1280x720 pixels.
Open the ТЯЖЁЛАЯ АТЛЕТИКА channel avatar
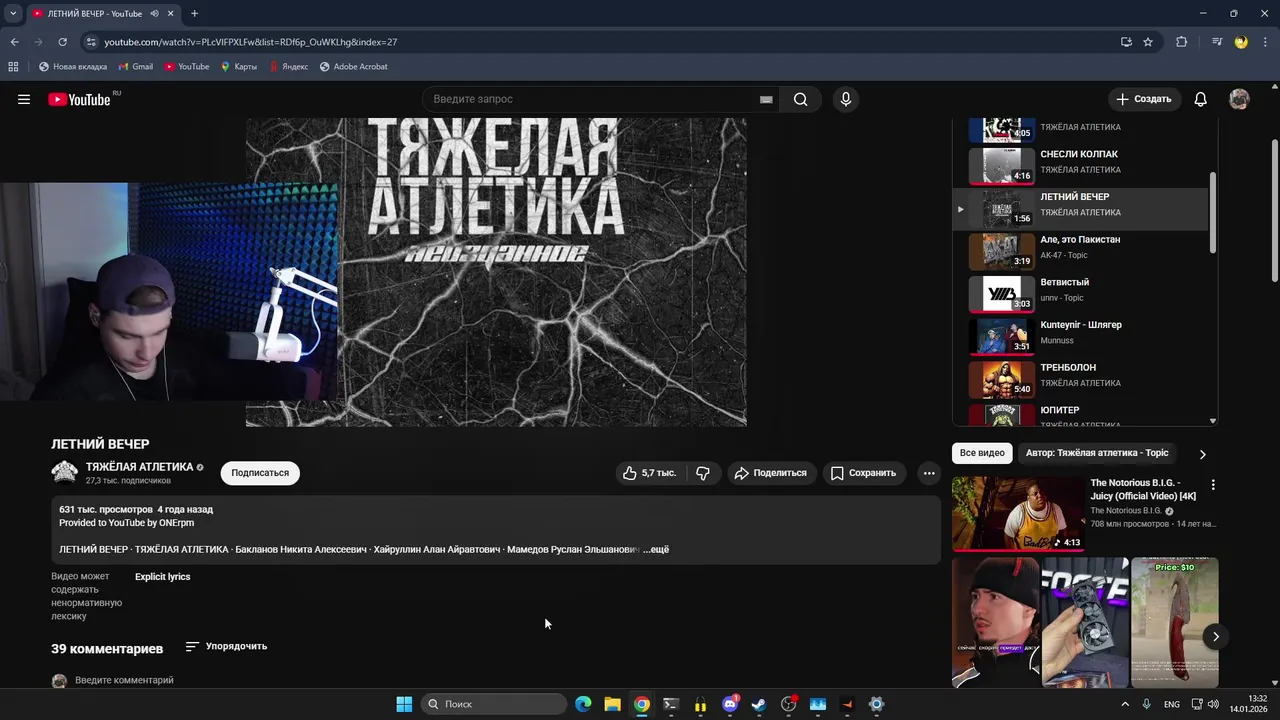[x=64, y=473]
